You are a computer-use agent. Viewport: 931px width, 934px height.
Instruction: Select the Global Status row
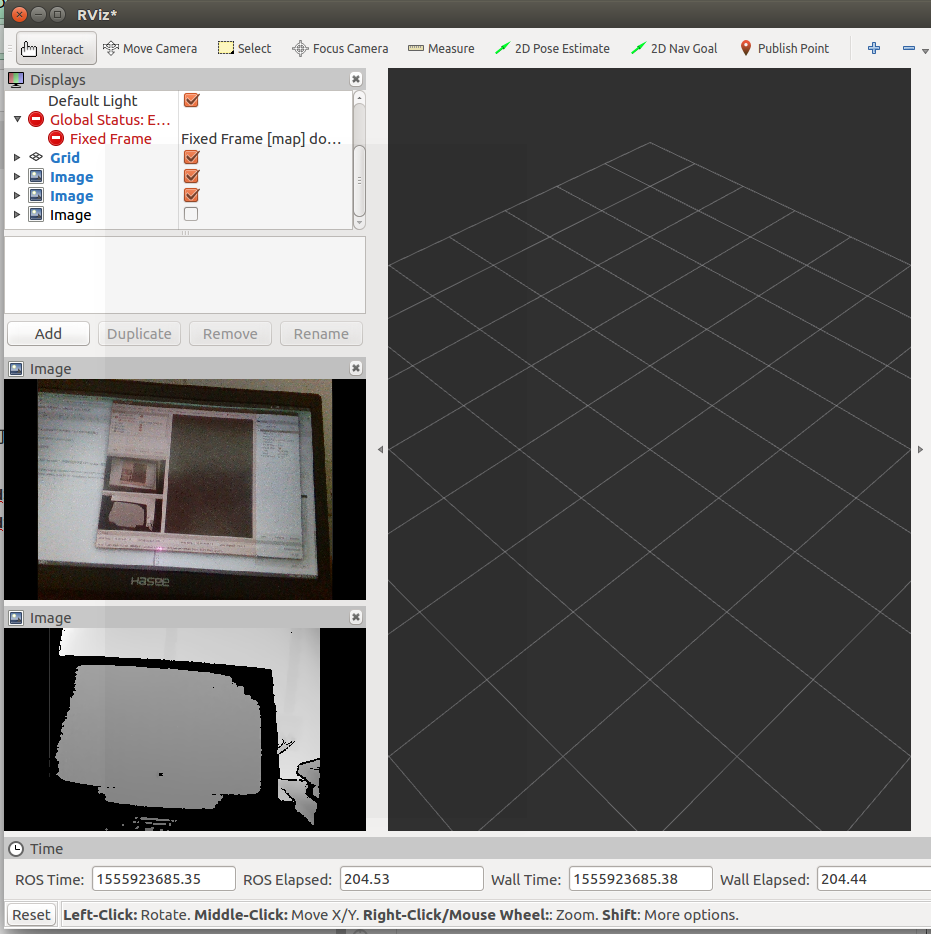tap(179, 119)
